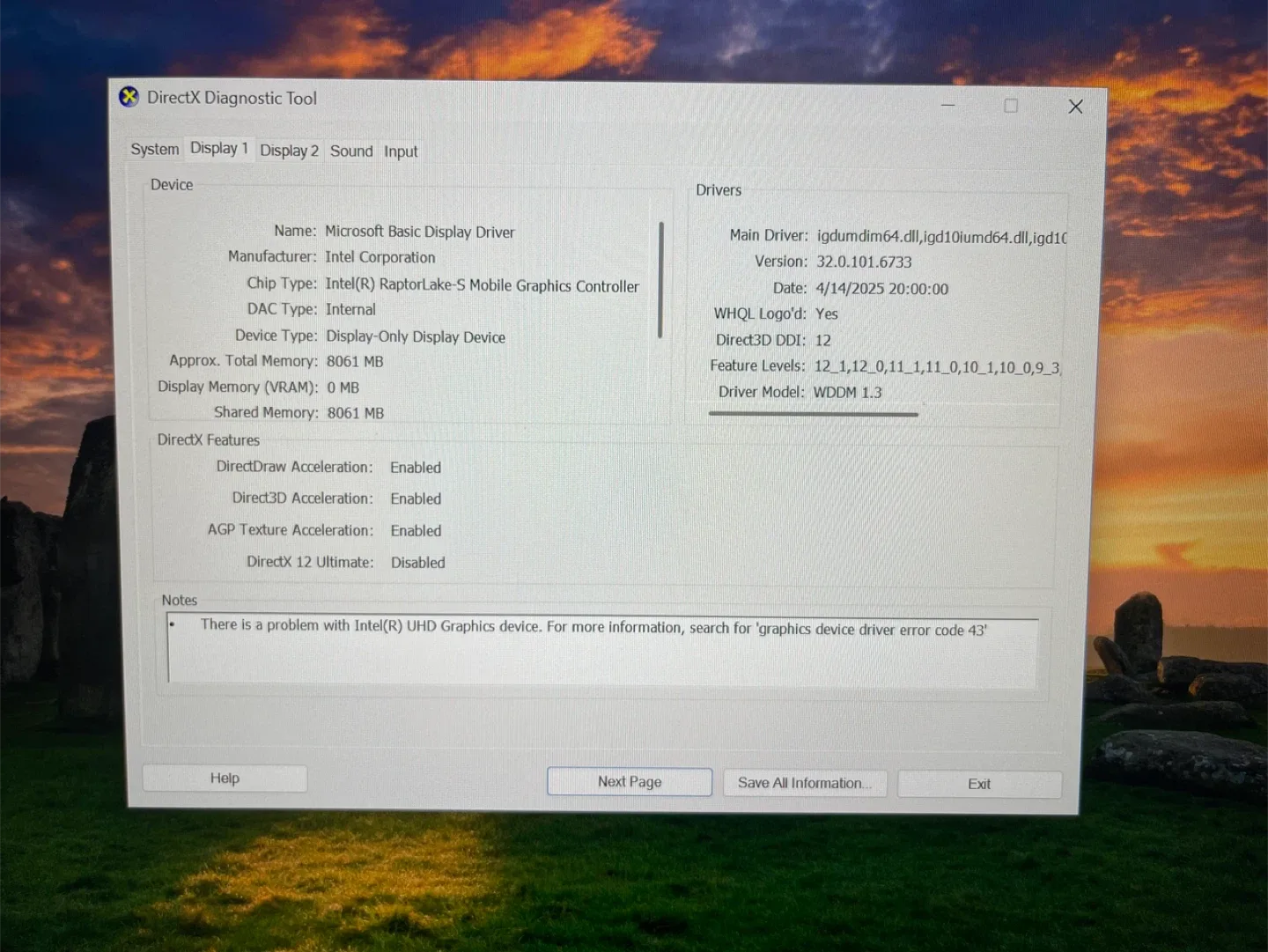Re-select the Display 1 tab

tap(218, 148)
